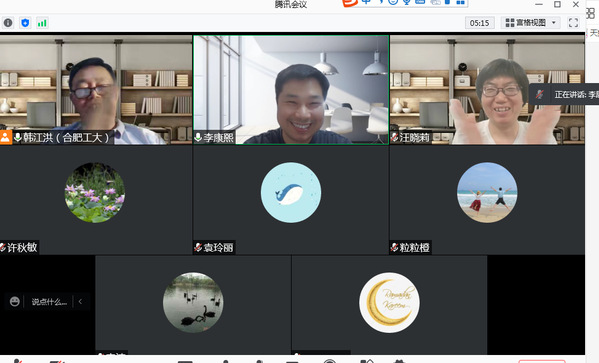Image resolution: width=599 pixels, height=363 pixels.
Task: Check the green network signal icon
Action: (42, 23)
